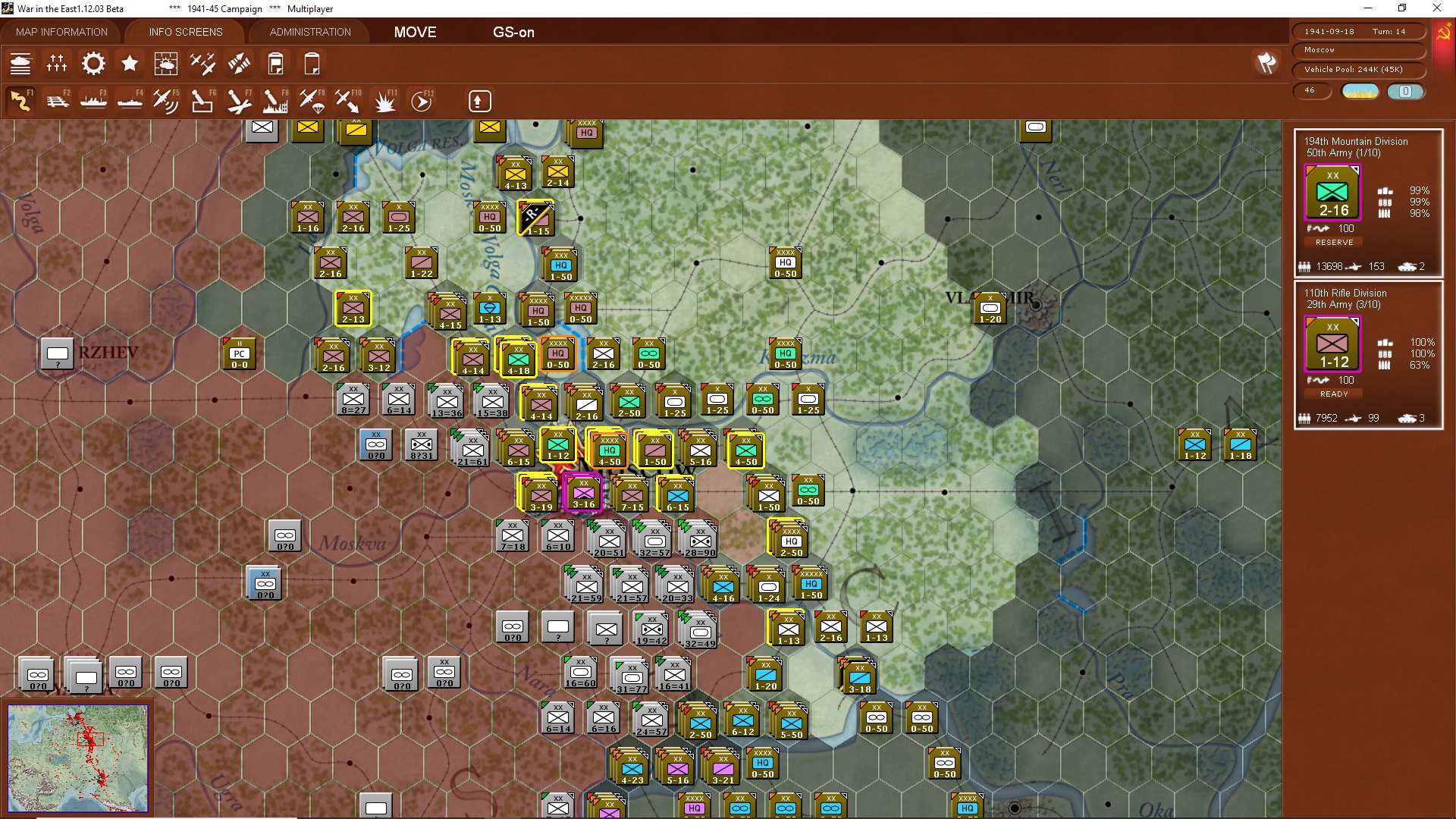Click the MOVE mode label
This screenshot has height=819, width=1456.
415,32
